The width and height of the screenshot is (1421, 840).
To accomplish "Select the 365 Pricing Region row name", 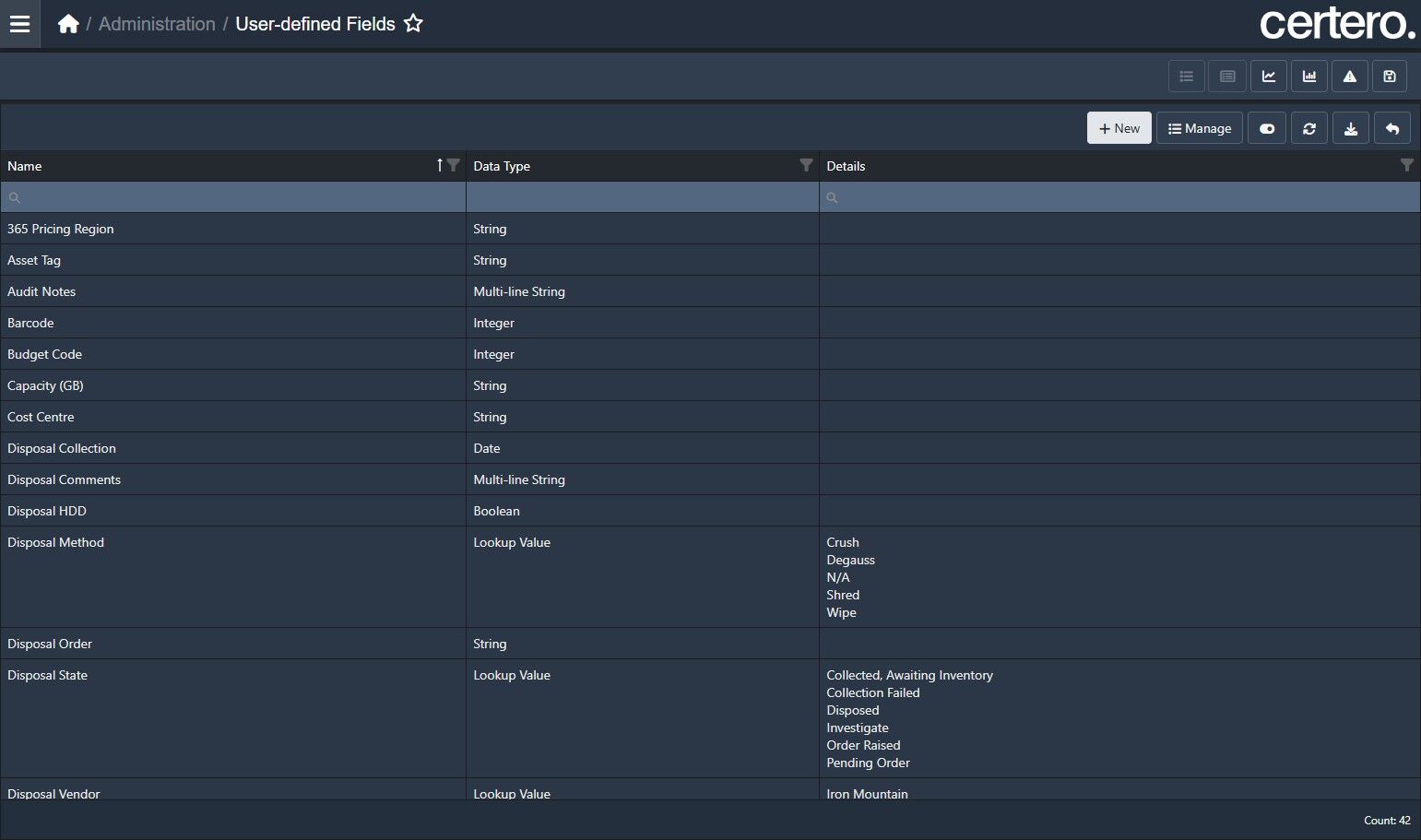I will pos(61,229).
